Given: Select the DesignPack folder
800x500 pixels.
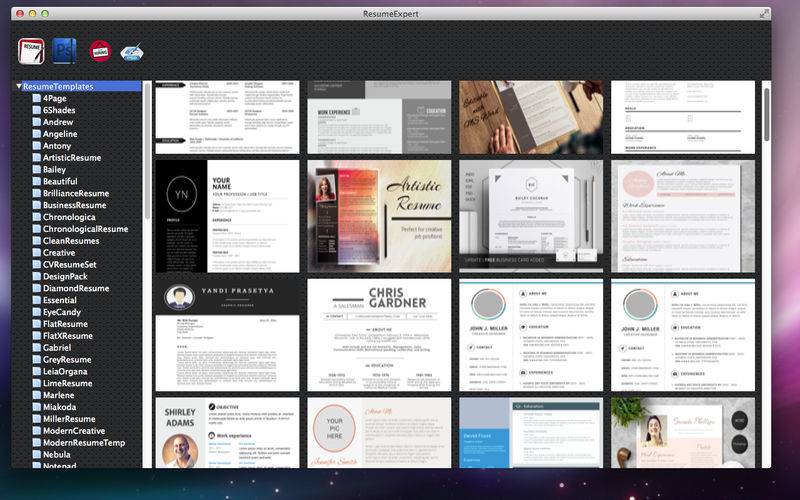Looking at the screenshot, I should [x=60, y=277].
